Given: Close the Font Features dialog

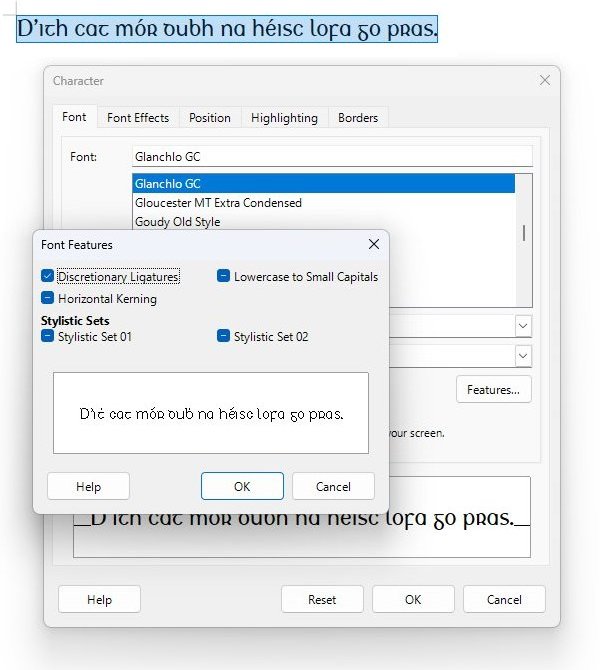Looking at the screenshot, I should click(374, 244).
